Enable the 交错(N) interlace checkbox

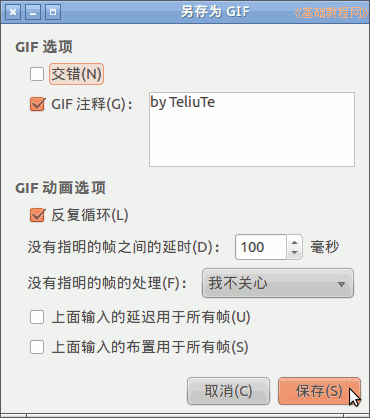[x=37, y=74]
